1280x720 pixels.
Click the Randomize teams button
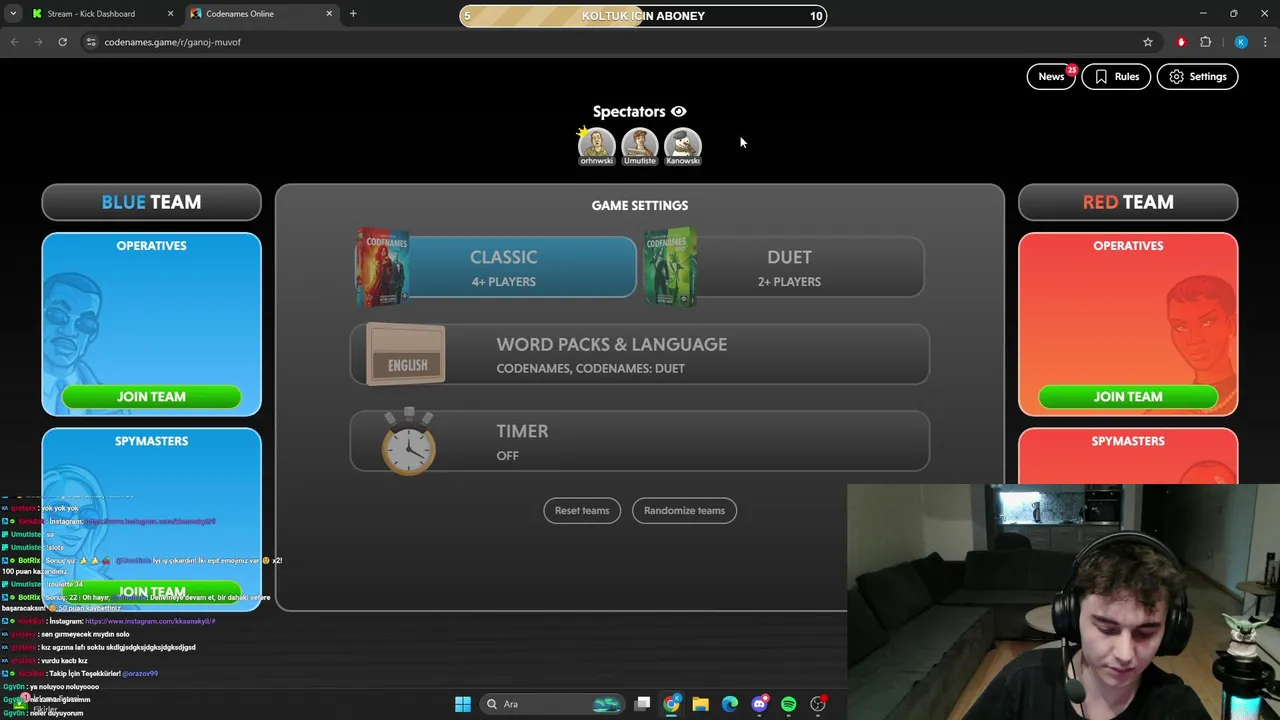[x=684, y=511]
